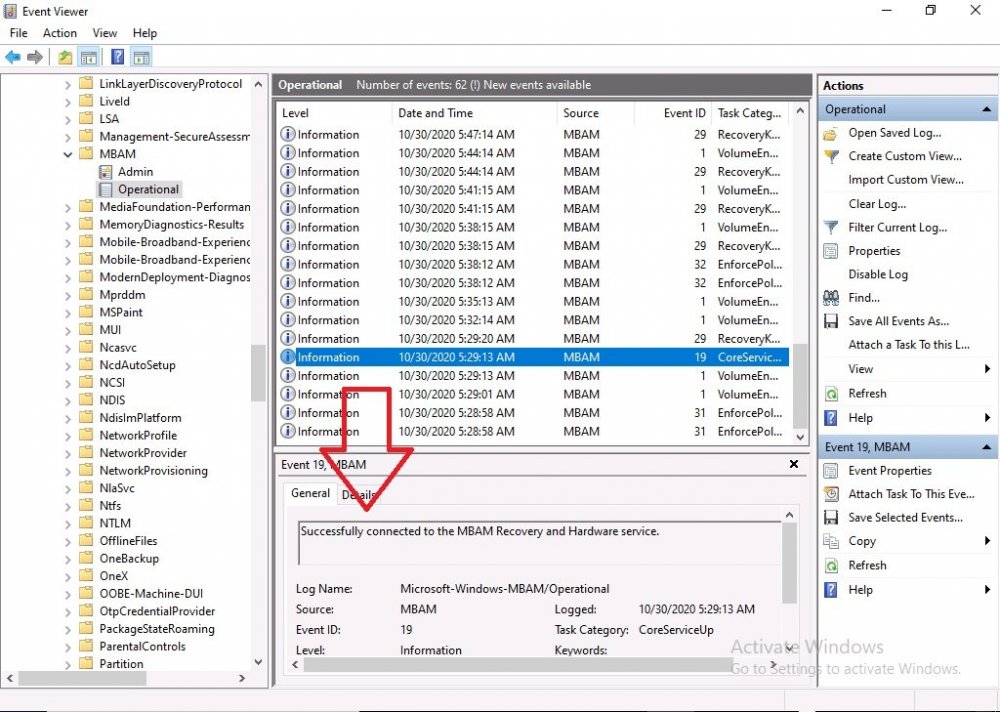Switch to the General tab

(311, 493)
